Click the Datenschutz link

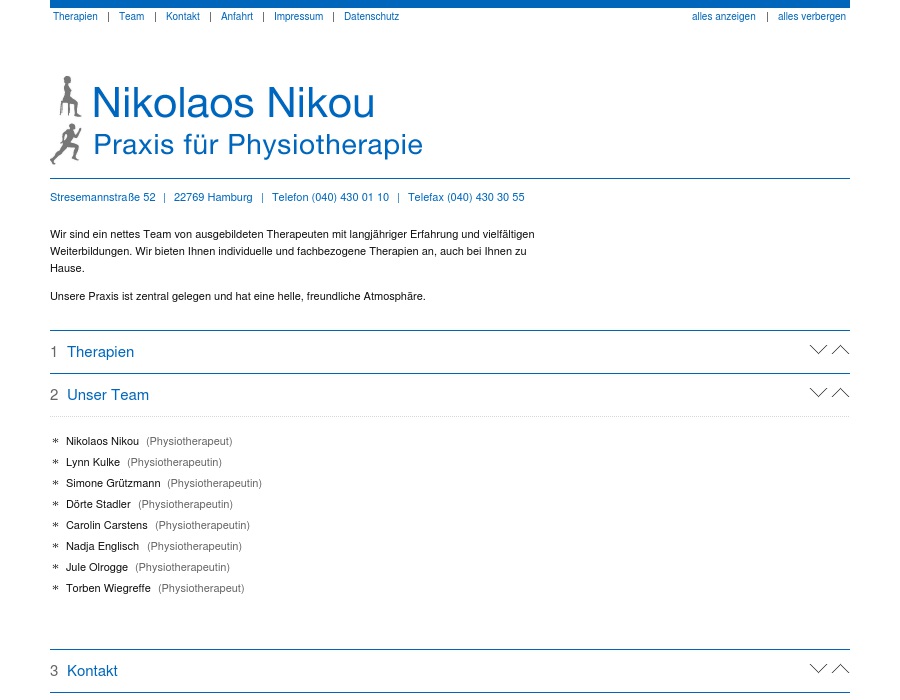(x=371, y=16)
